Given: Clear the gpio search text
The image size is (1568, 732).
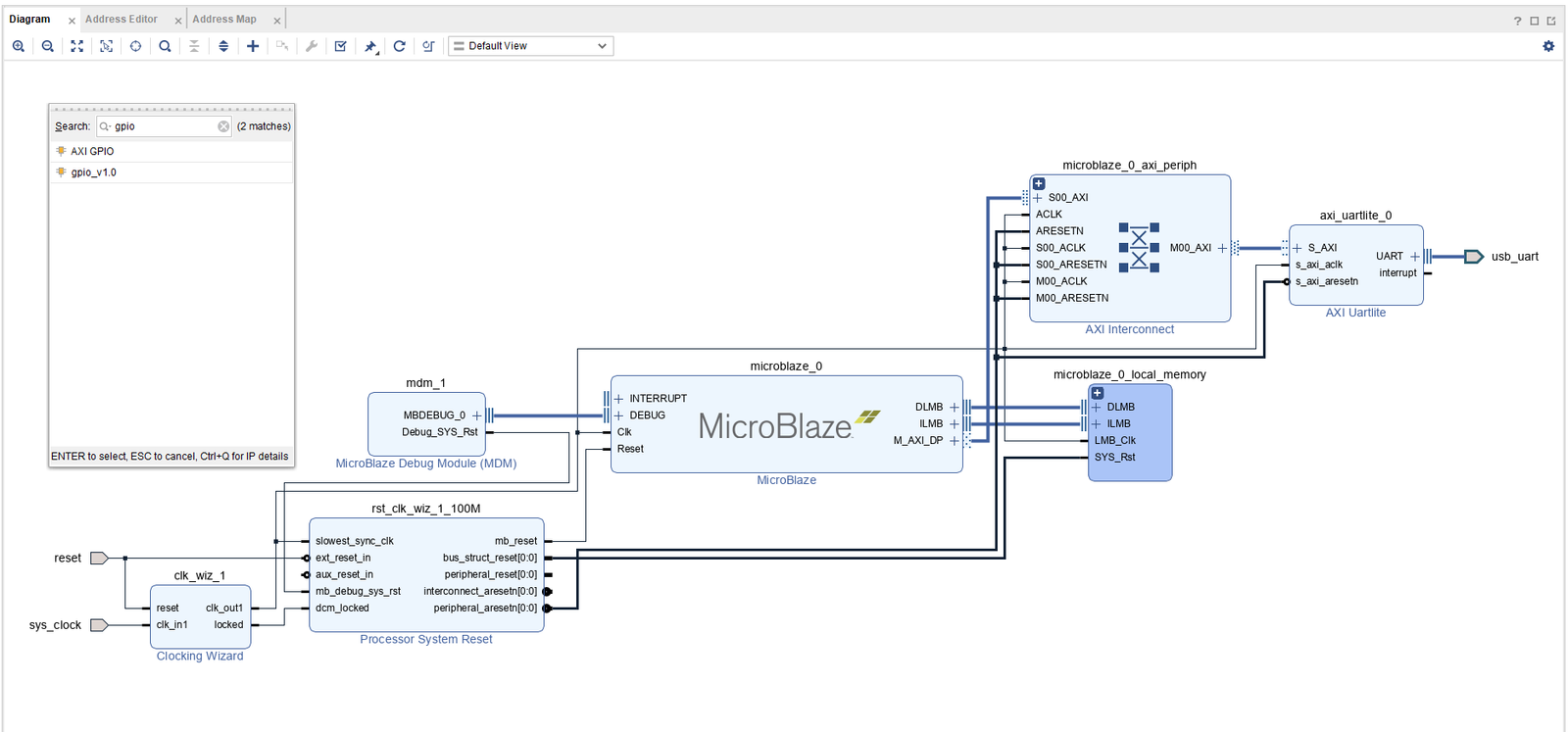Looking at the screenshot, I should (x=223, y=126).
